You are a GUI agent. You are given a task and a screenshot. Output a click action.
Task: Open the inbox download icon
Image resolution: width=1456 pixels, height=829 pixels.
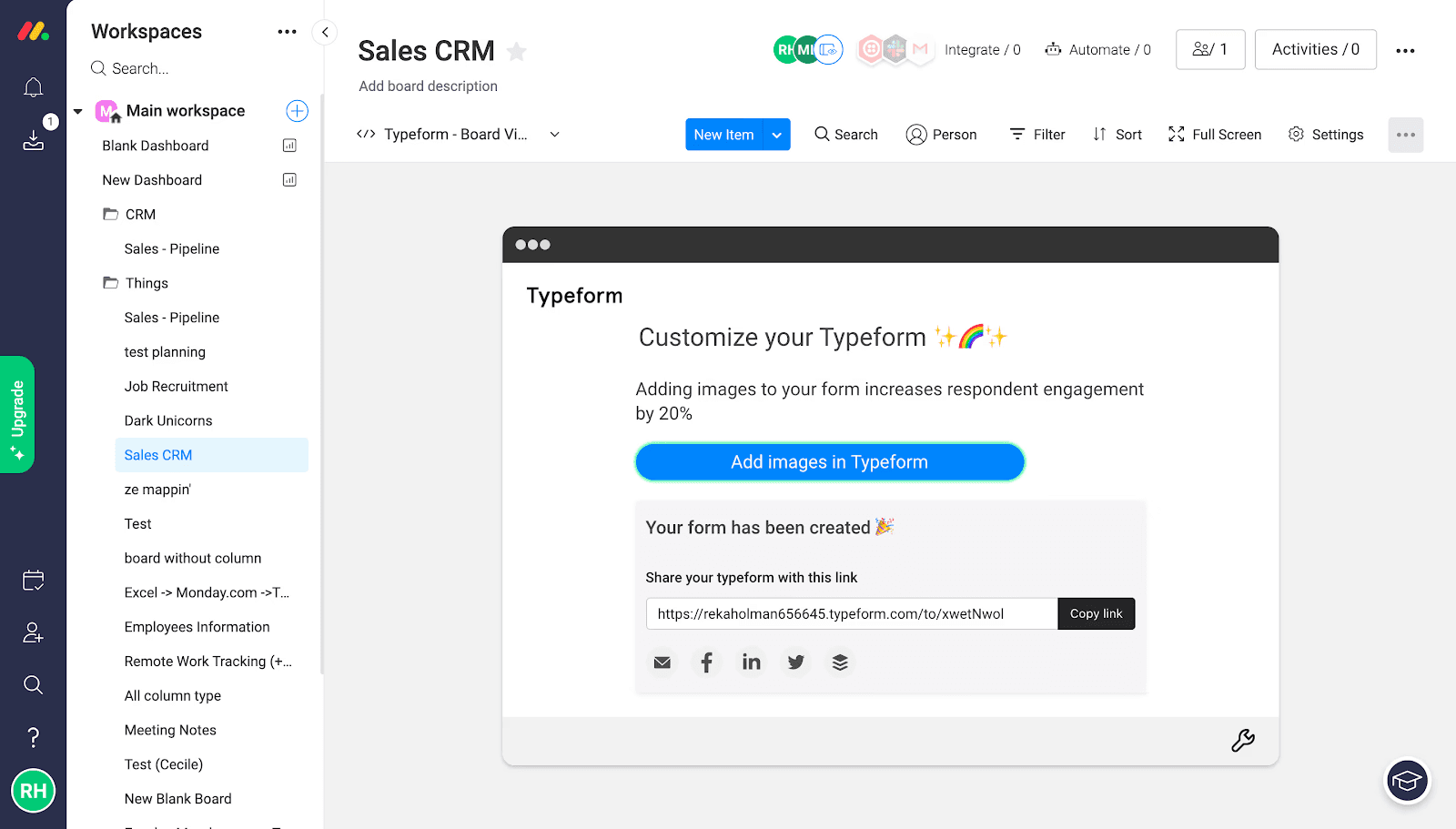coord(33,139)
